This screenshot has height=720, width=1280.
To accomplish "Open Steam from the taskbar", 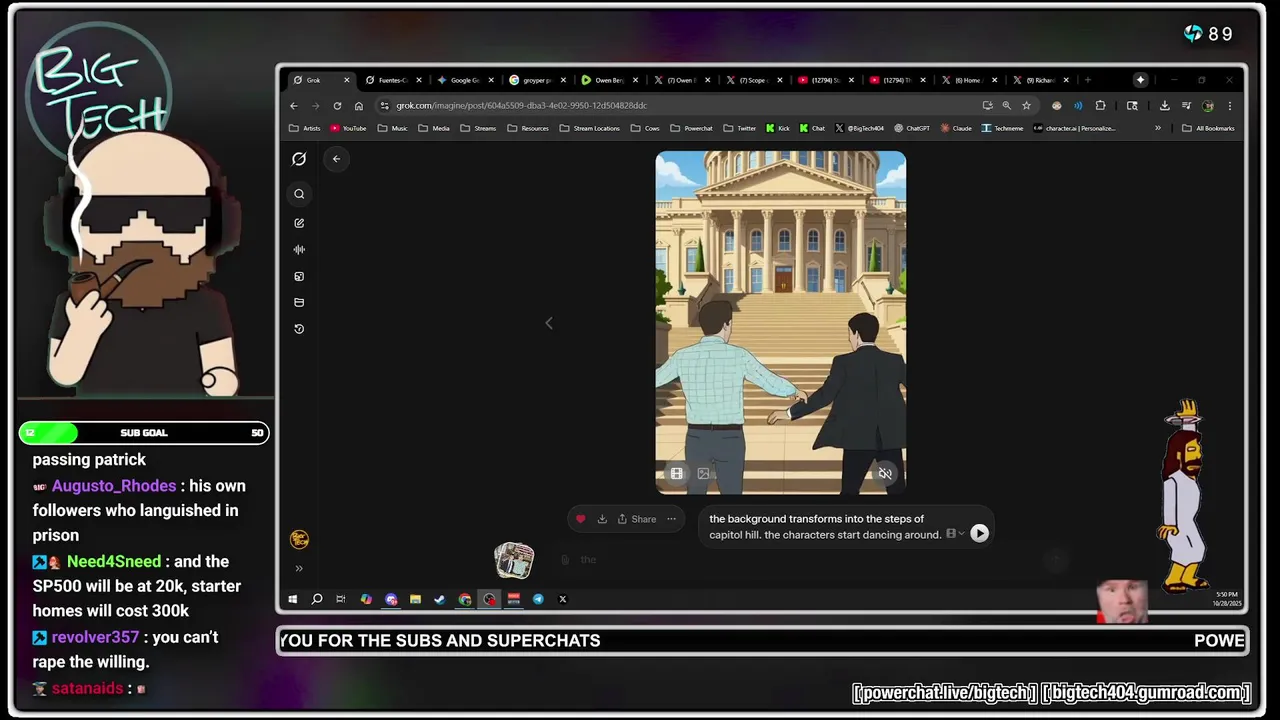I will click(x=440, y=599).
